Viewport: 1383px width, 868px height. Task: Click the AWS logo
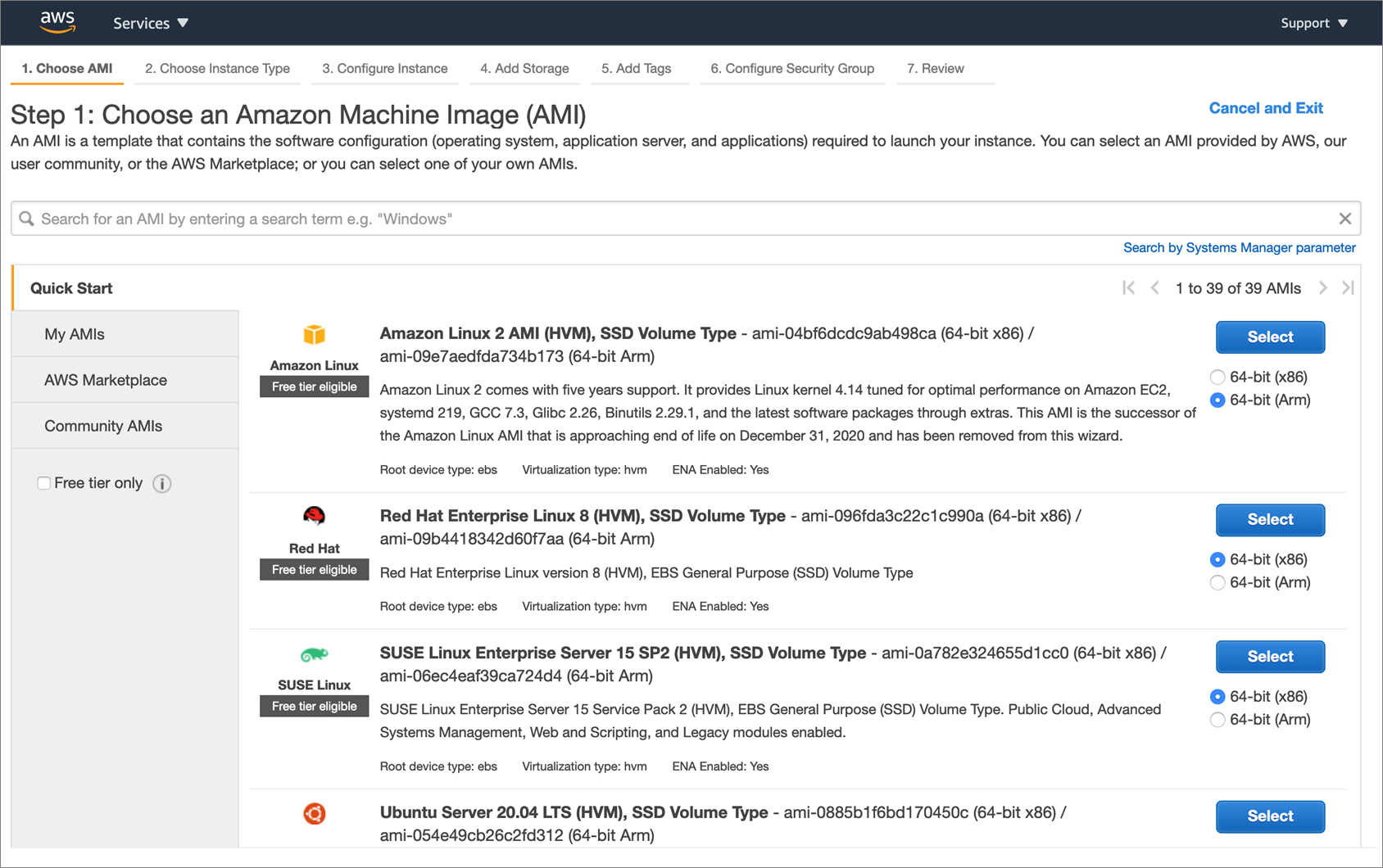click(56, 22)
